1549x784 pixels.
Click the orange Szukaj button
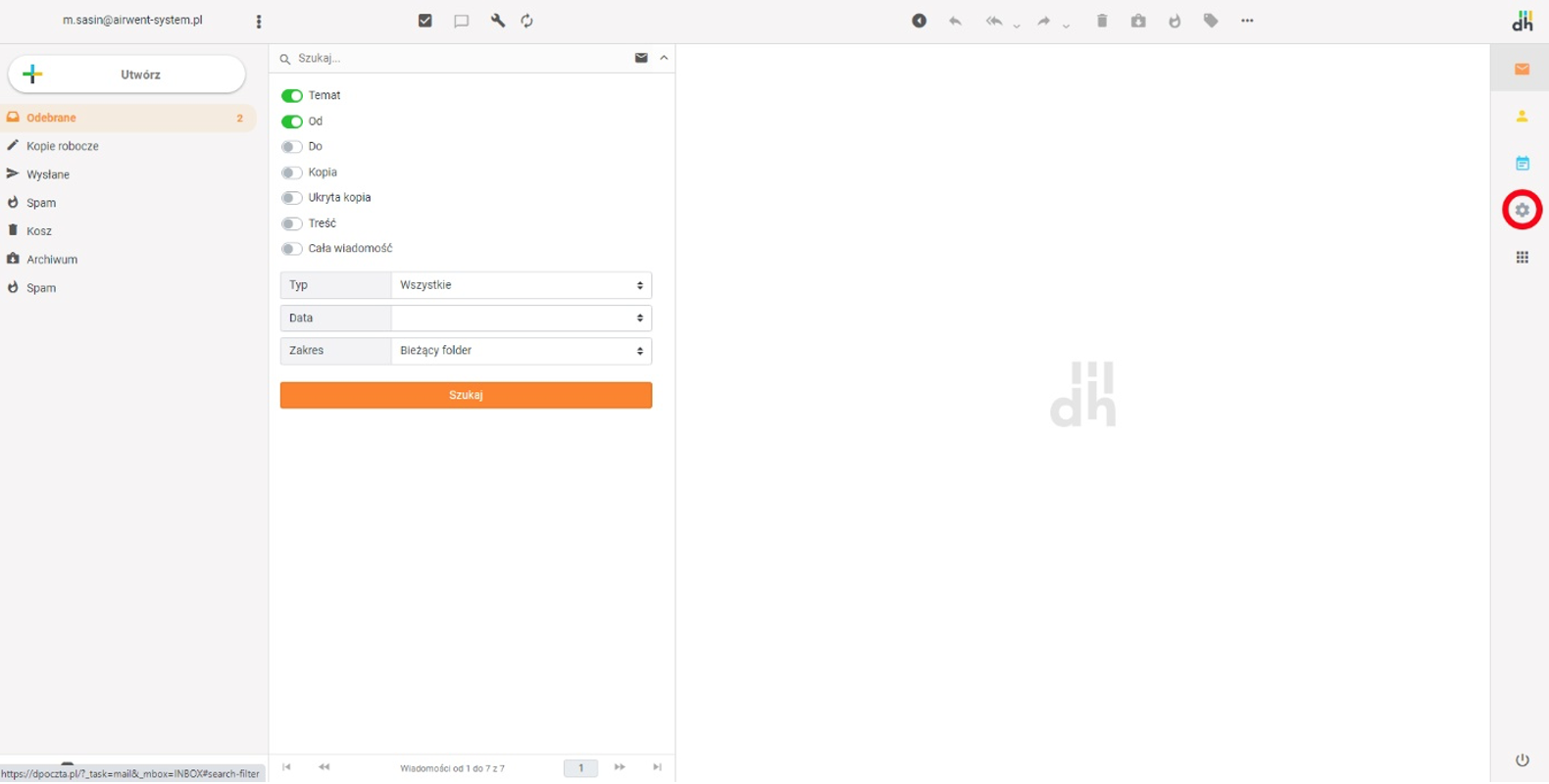coord(466,395)
